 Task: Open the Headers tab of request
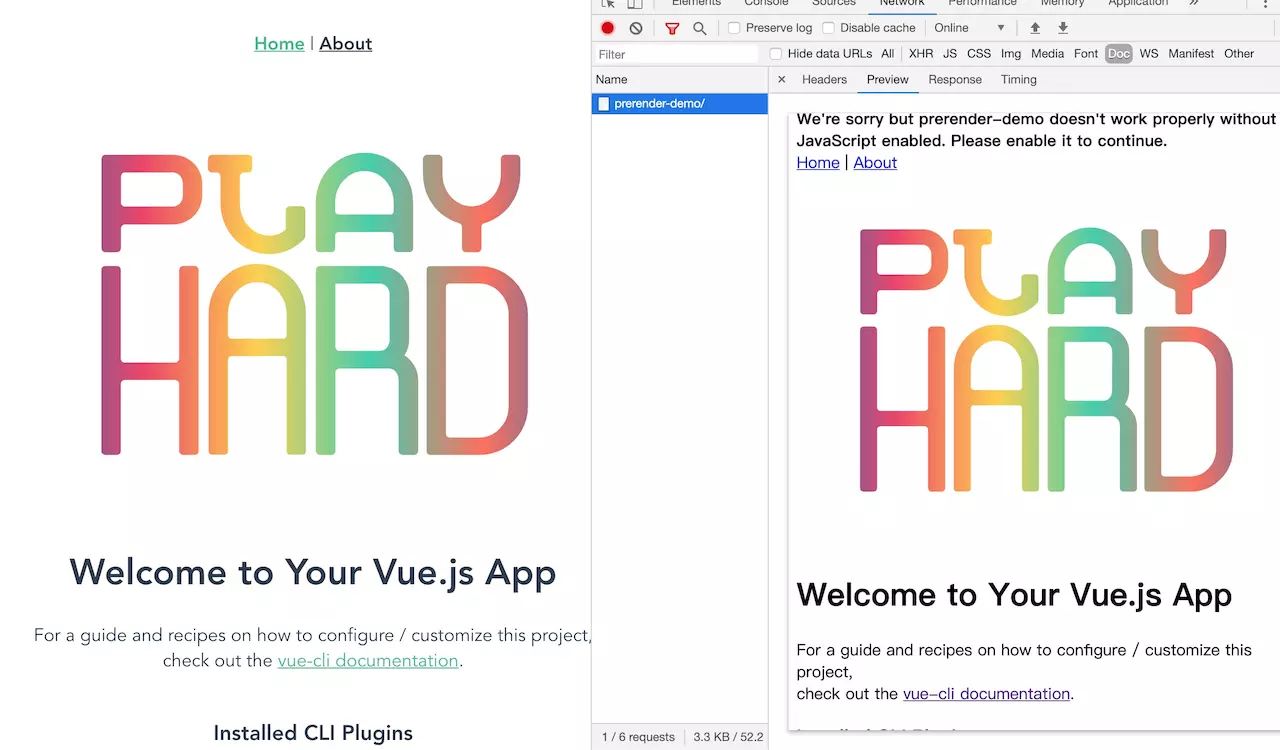824,79
